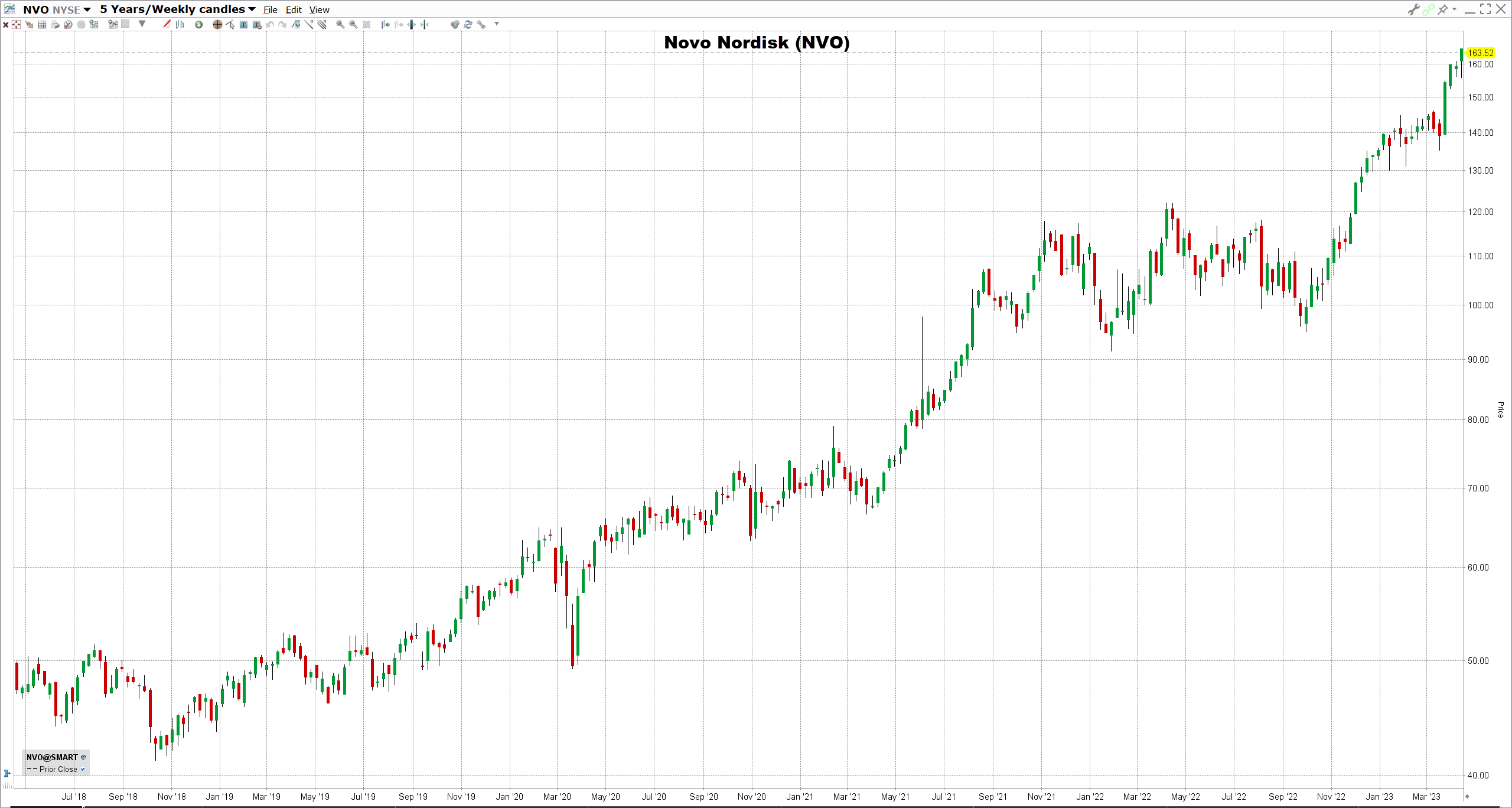Click the red X icon in toolbar

[x=5, y=24]
